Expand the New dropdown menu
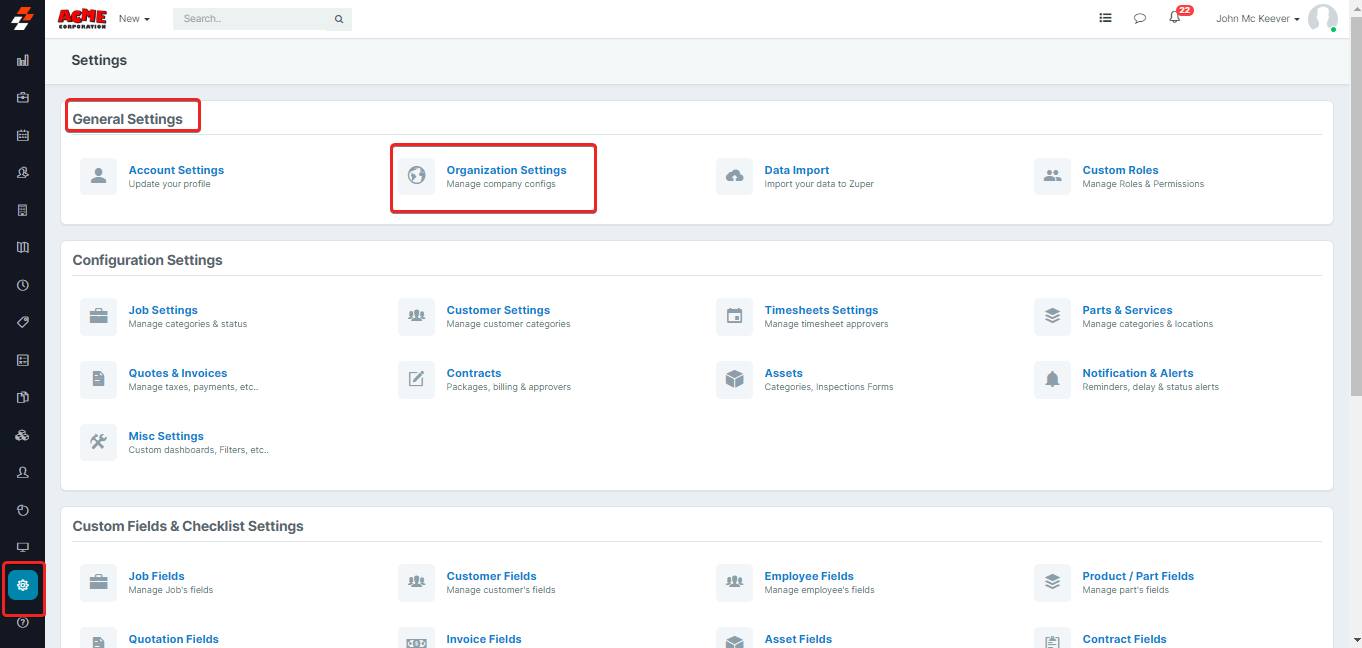The height and width of the screenshot is (648, 1362). [x=134, y=19]
